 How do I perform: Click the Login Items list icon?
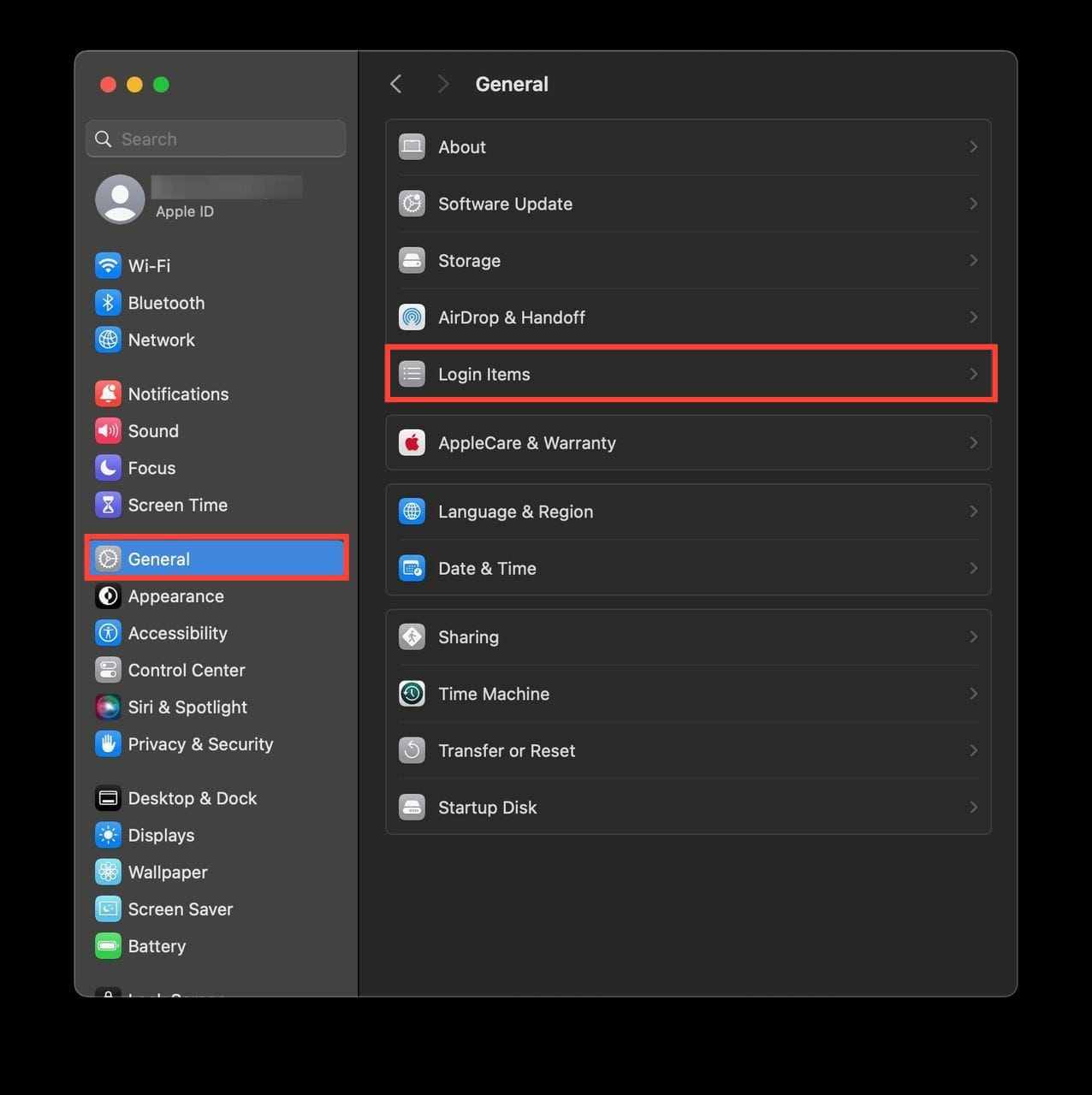tap(412, 374)
